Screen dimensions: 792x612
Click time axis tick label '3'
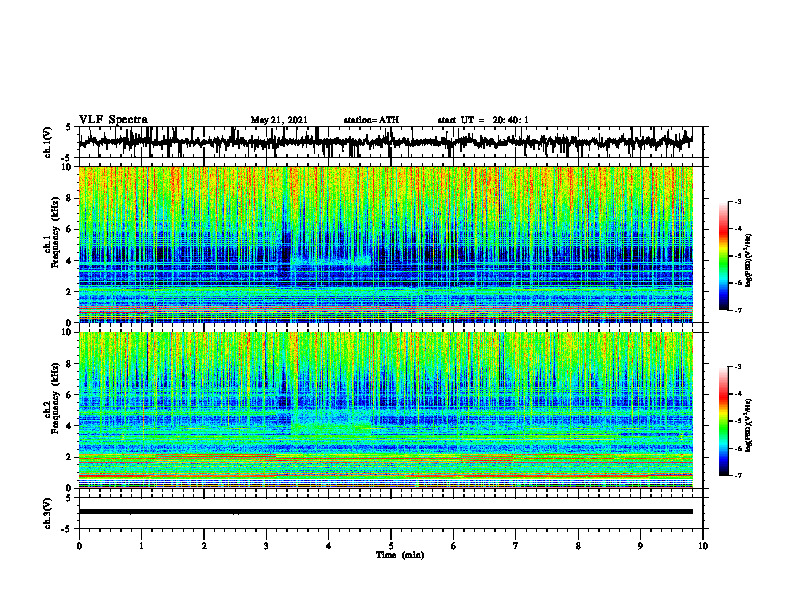point(266,546)
